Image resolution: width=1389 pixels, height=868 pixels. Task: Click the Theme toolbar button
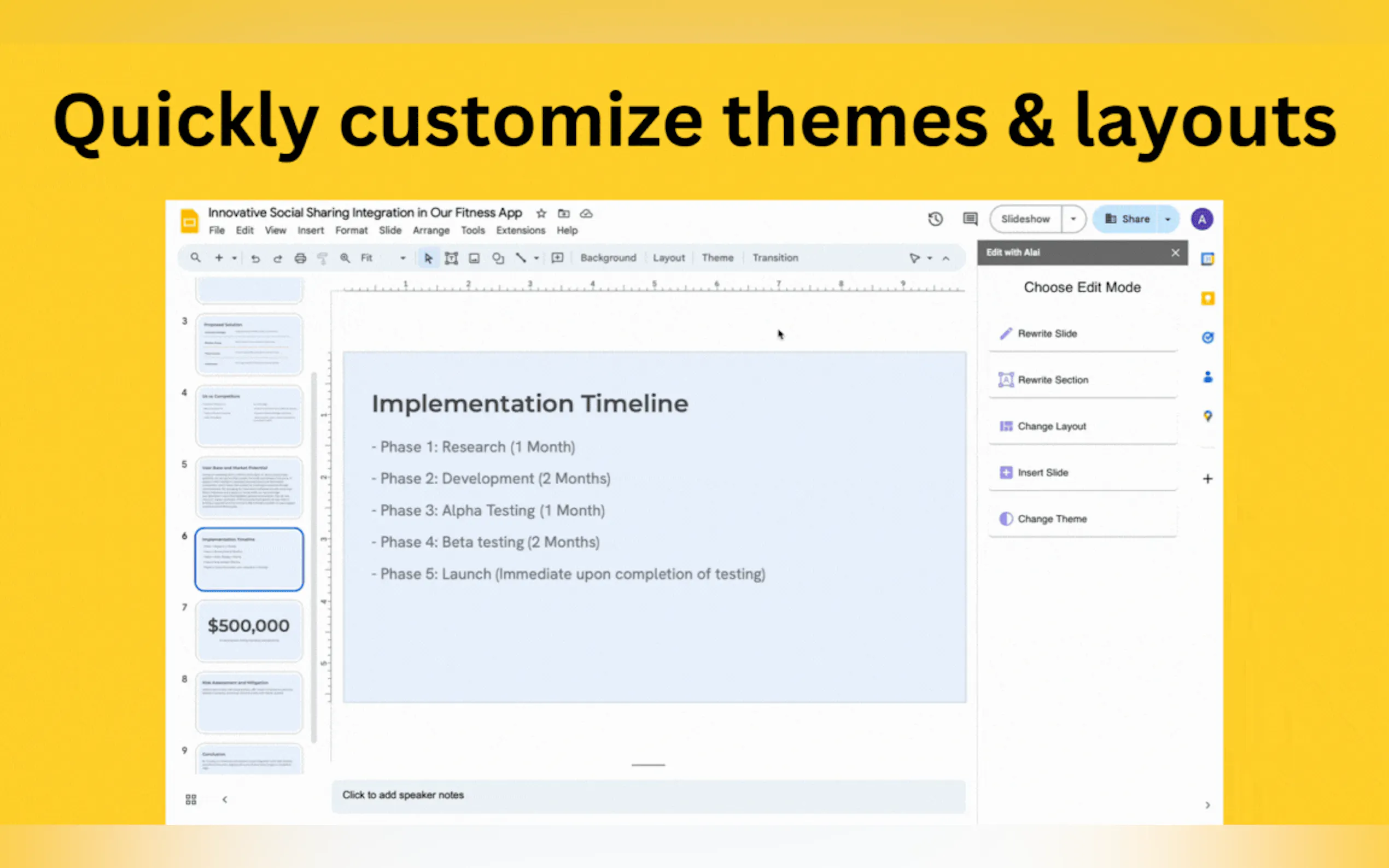(x=718, y=258)
